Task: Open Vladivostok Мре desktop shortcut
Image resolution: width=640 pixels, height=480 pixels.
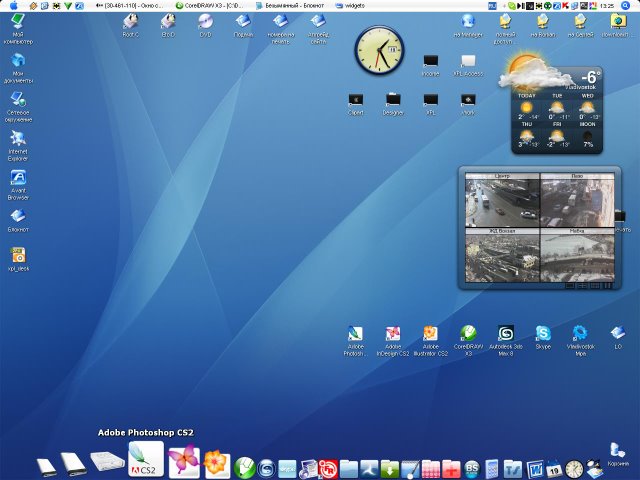Action: (x=580, y=341)
